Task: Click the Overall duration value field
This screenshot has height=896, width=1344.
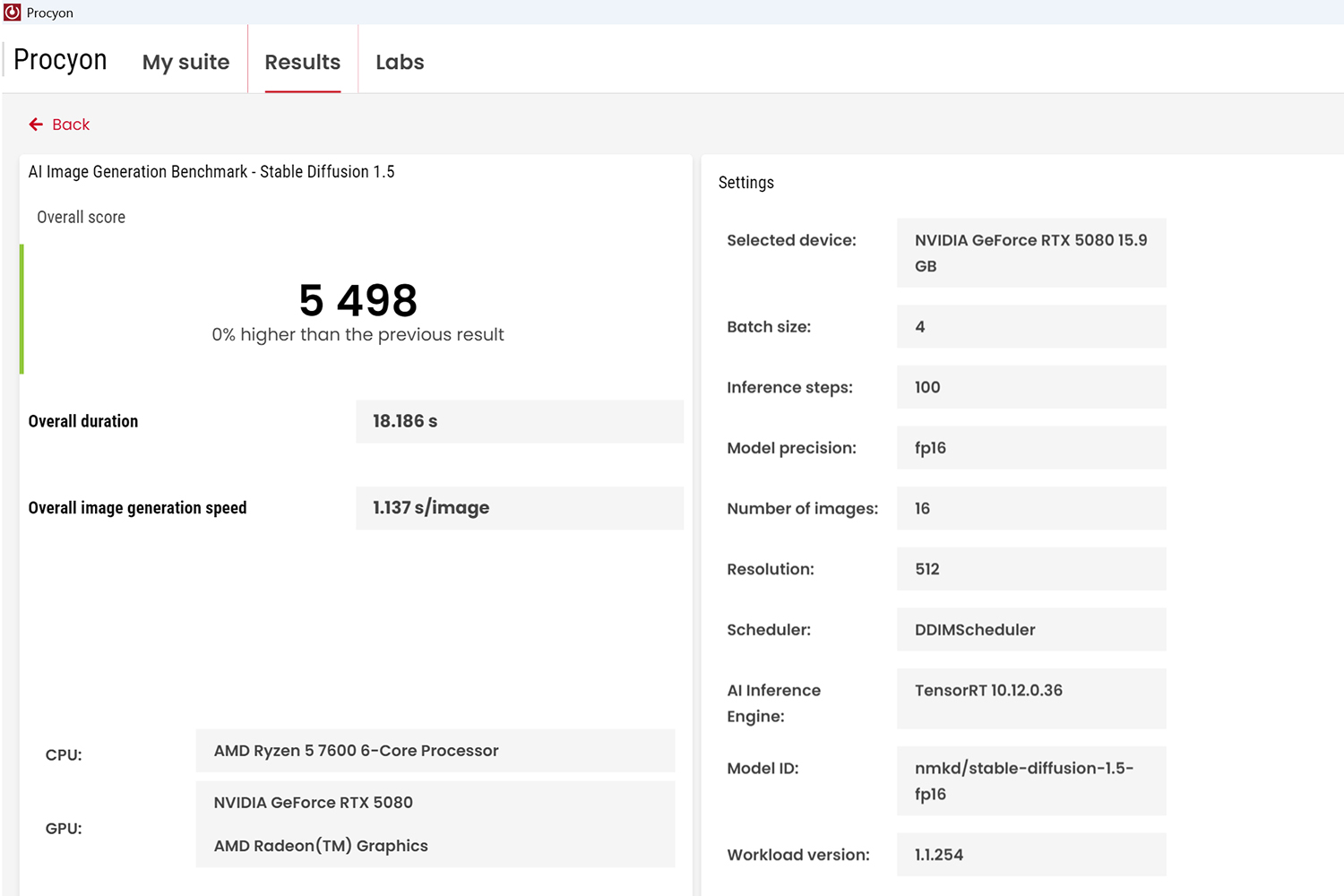Action: click(520, 421)
